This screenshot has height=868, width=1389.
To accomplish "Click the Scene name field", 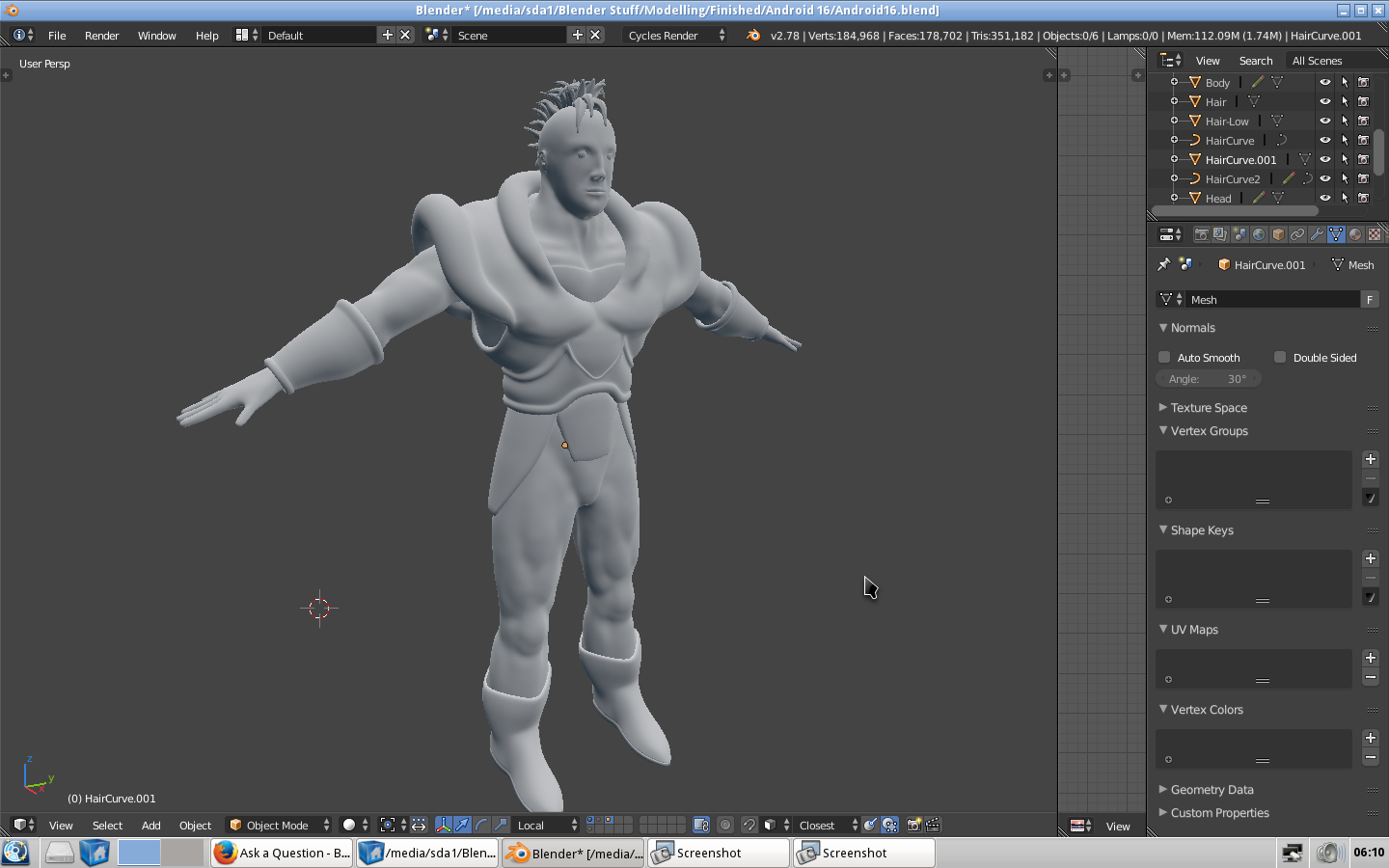I will tap(510, 35).
